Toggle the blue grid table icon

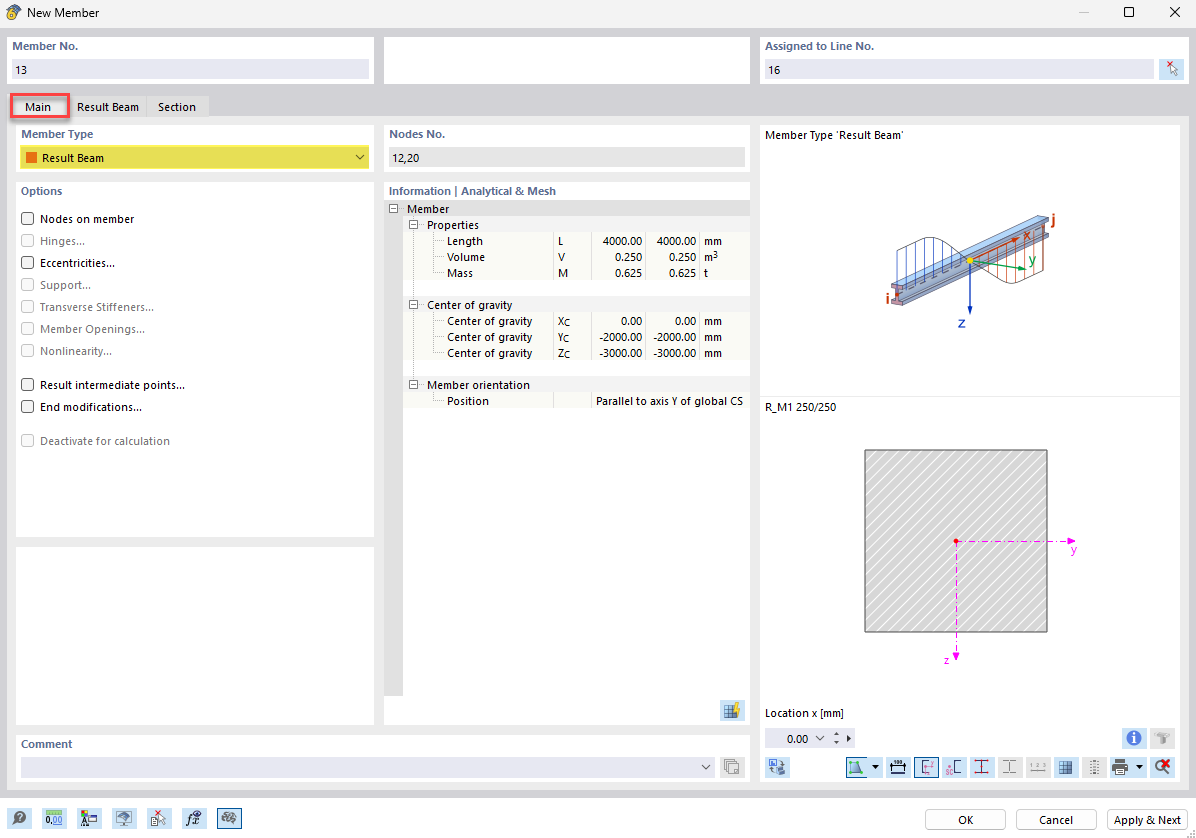tap(1066, 767)
